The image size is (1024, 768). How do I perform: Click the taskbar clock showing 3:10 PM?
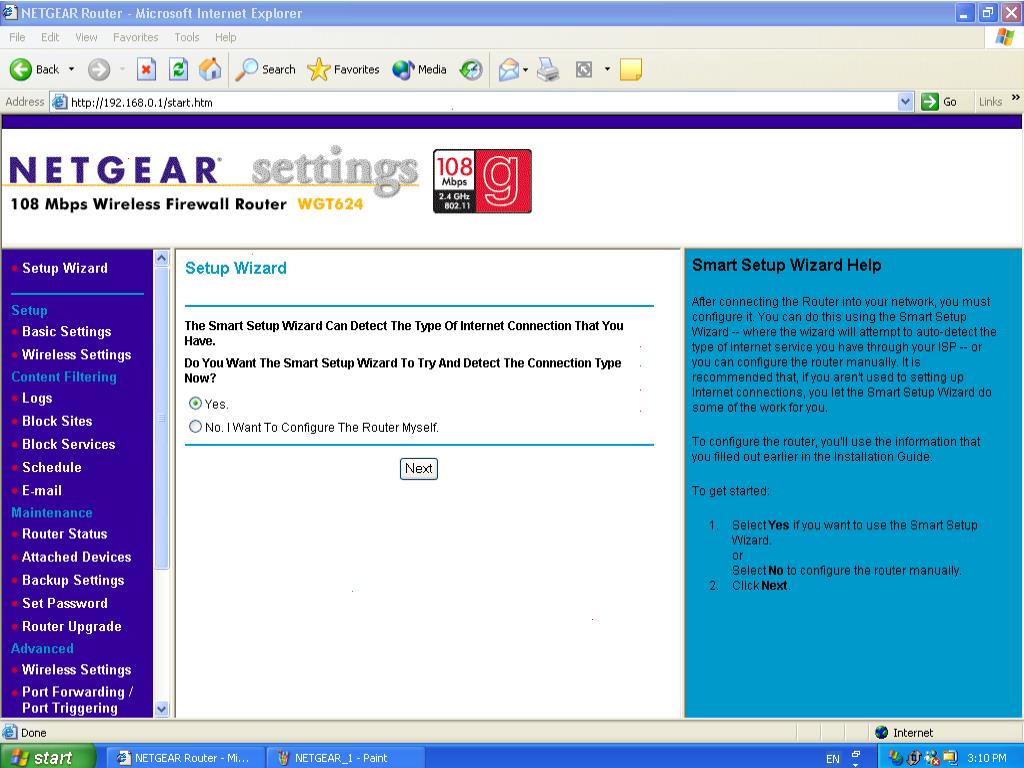[x=987, y=758]
